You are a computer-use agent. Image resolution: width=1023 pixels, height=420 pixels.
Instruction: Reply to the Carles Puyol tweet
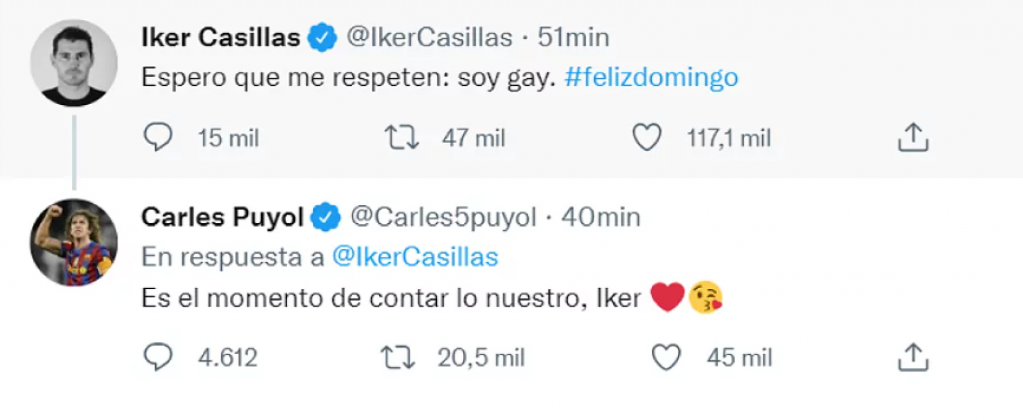point(158,356)
